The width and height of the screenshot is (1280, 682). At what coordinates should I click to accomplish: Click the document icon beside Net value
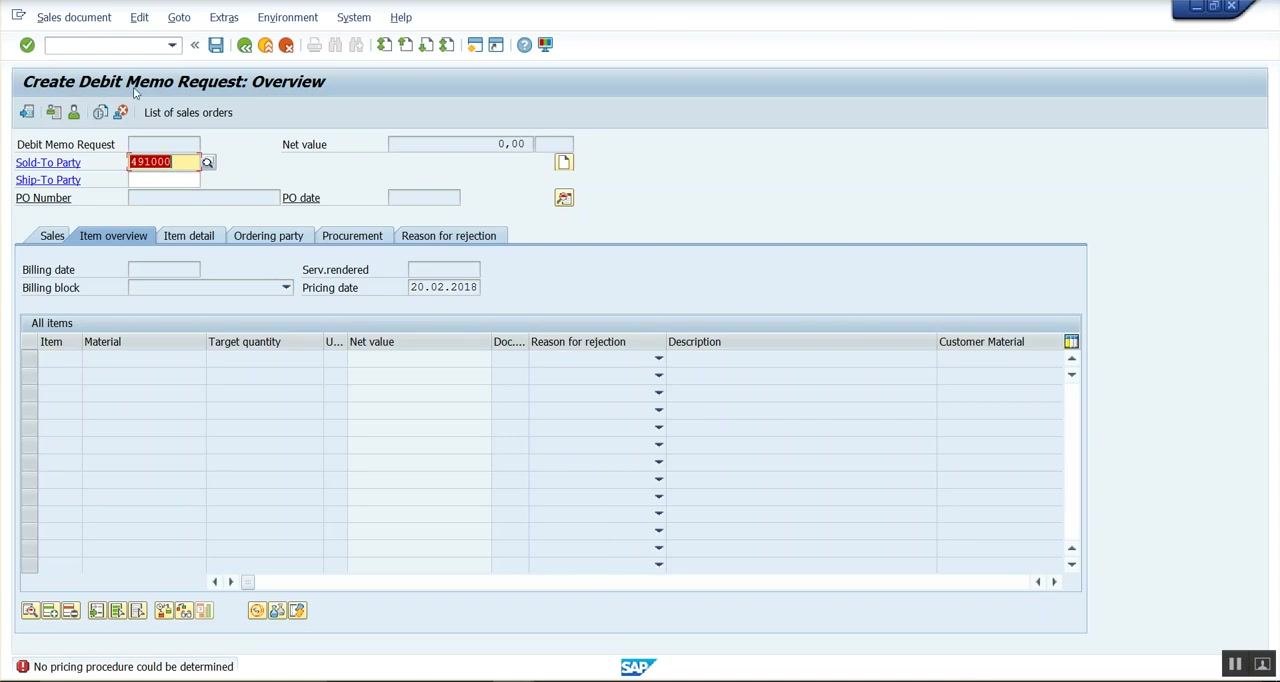click(x=564, y=162)
